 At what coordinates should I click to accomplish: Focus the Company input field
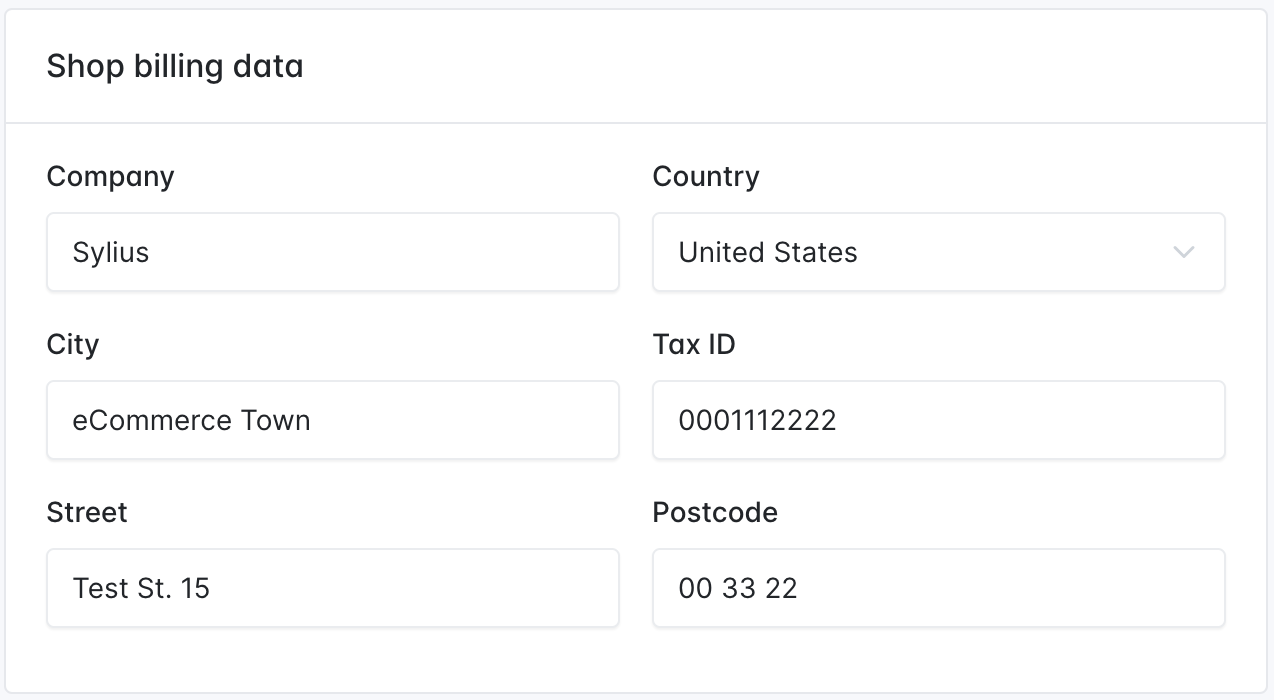(333, 252)
